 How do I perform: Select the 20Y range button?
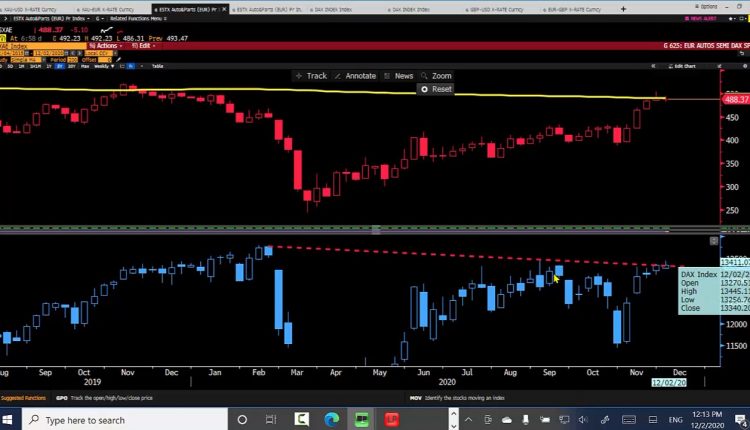point(72,66)
